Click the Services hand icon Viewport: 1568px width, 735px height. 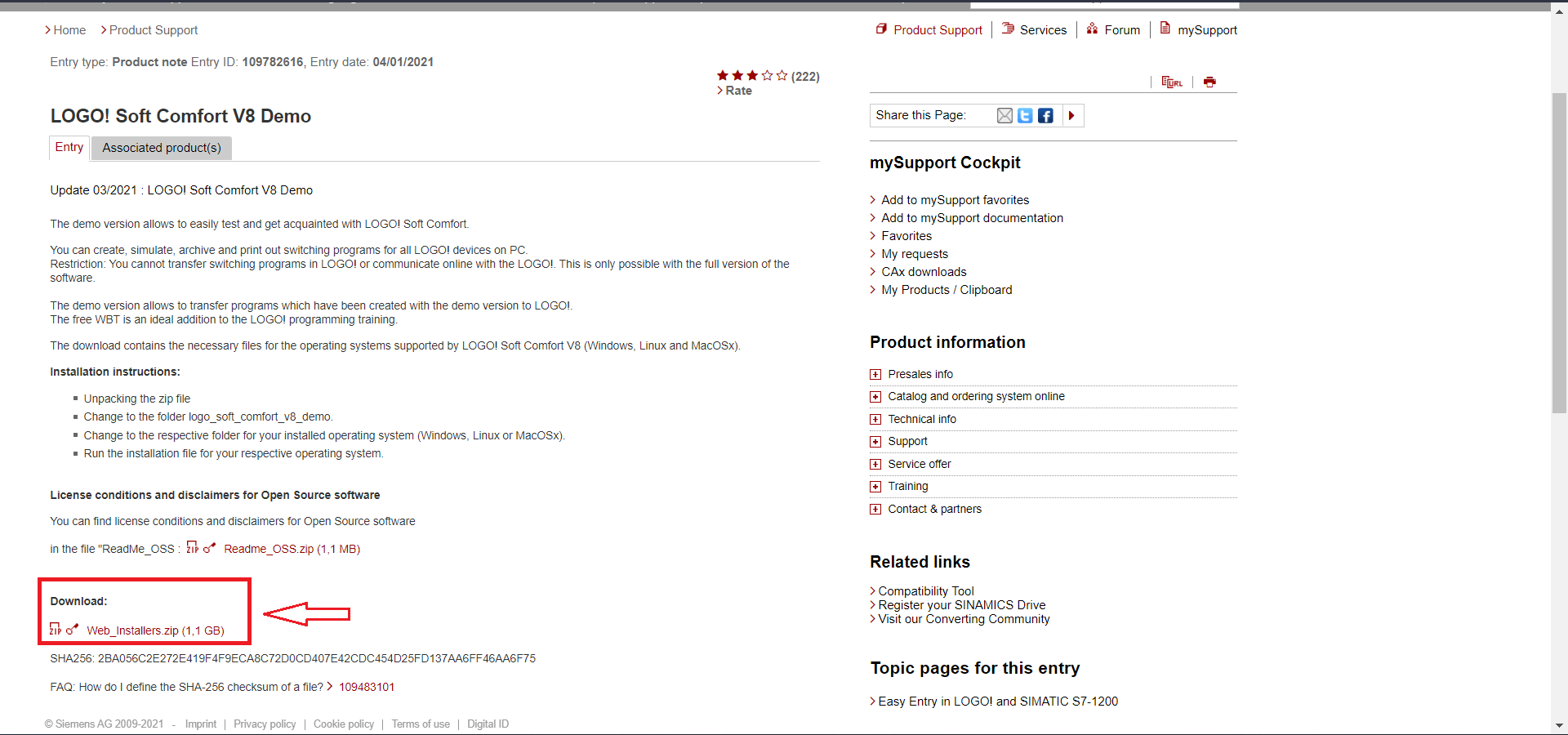(1008, 29)
